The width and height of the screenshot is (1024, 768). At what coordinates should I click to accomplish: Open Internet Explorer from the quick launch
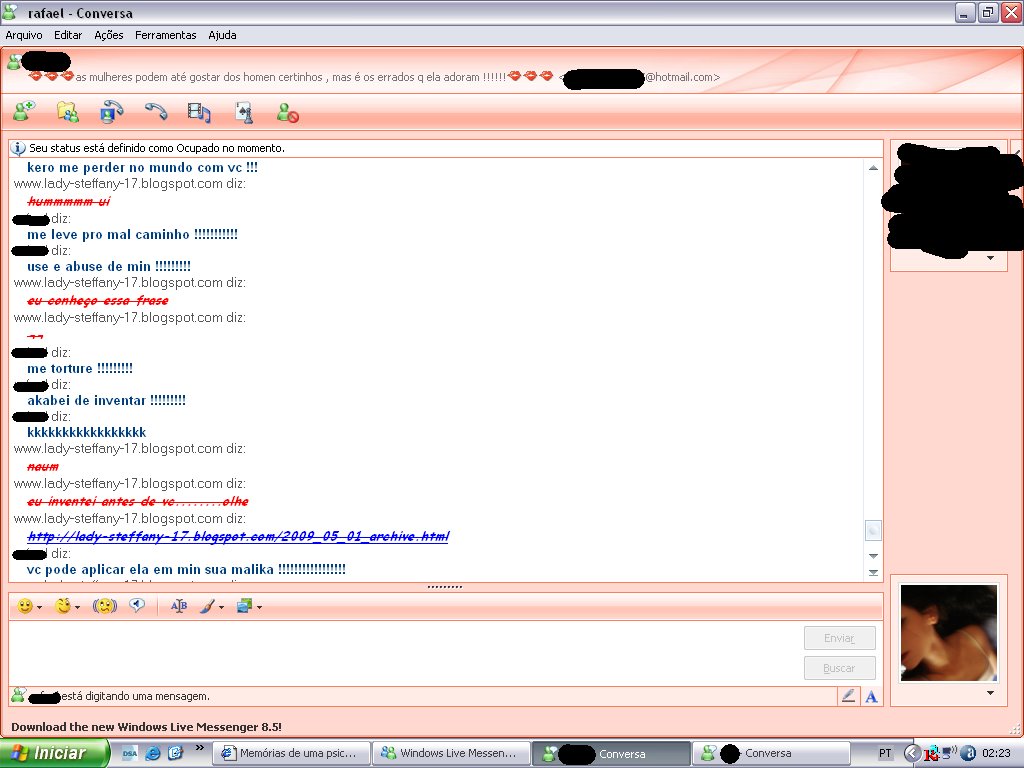click(x=153, y=753)
